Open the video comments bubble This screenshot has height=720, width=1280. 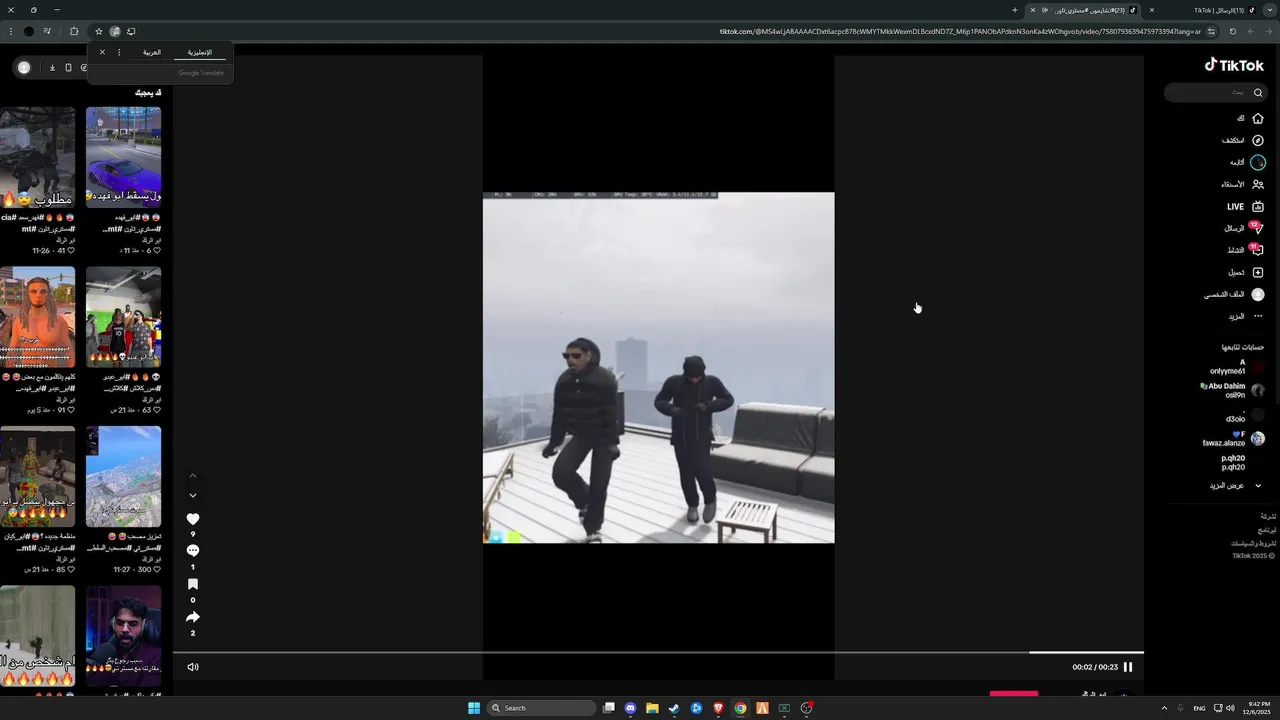193,551
